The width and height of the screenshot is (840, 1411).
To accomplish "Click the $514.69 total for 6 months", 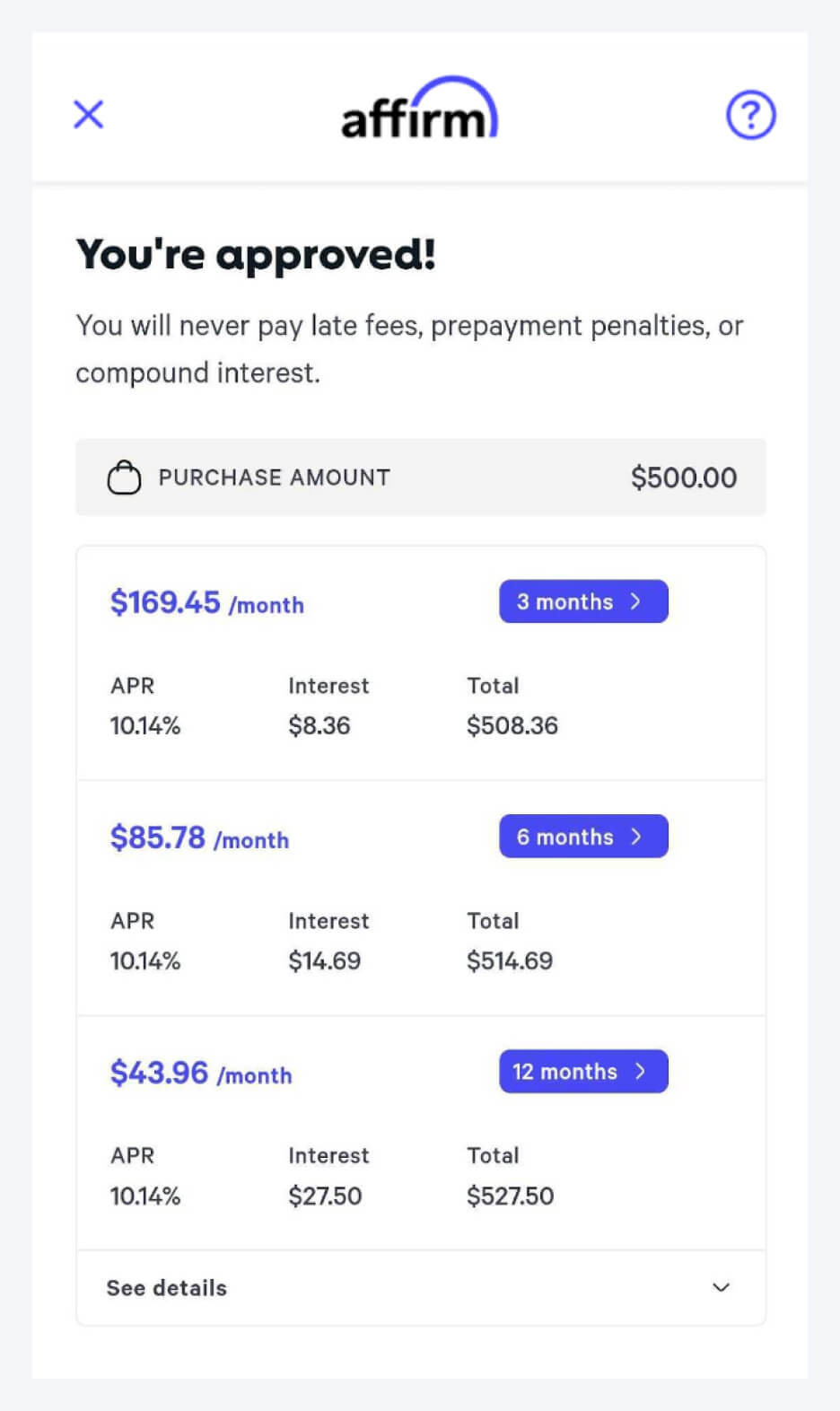I will point(509,961).
